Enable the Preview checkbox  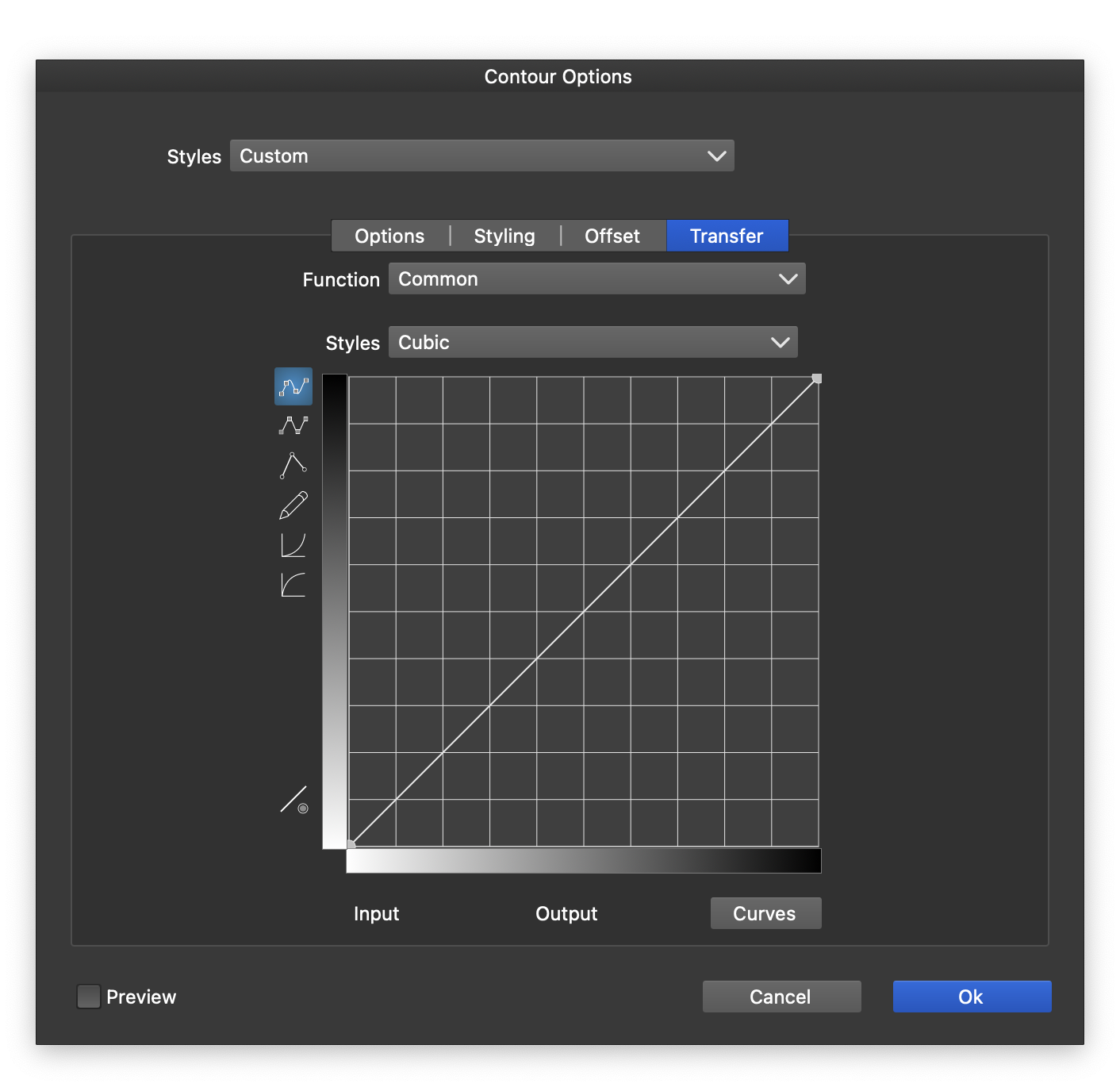89,997
